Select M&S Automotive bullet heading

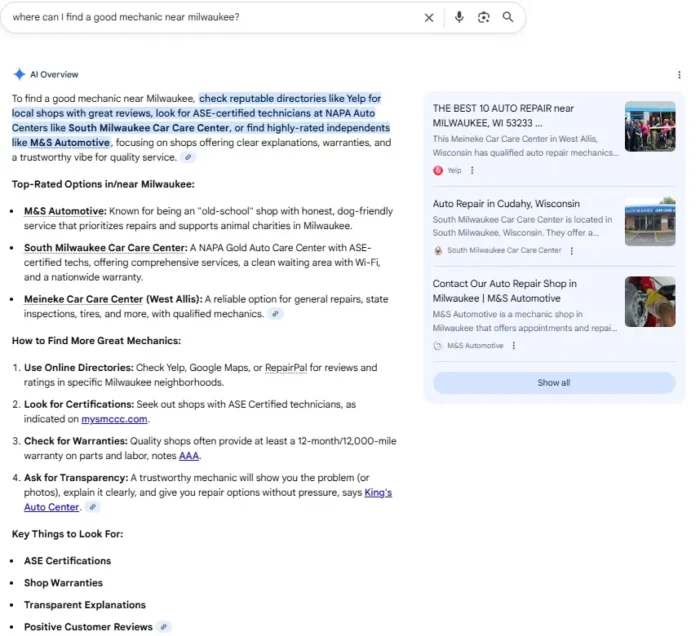[x=65, y=211]
